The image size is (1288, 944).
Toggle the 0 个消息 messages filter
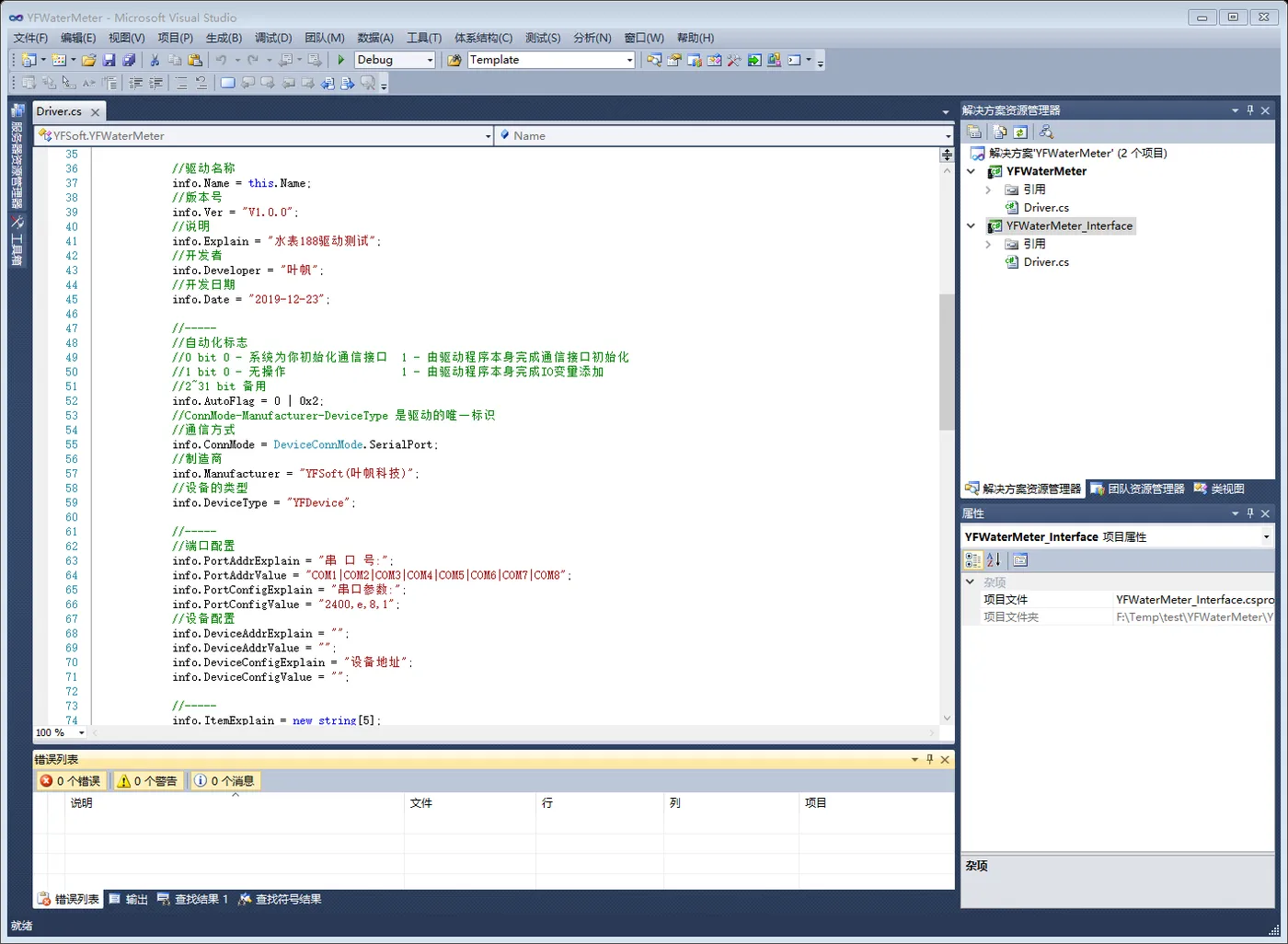tap(224, 780)
